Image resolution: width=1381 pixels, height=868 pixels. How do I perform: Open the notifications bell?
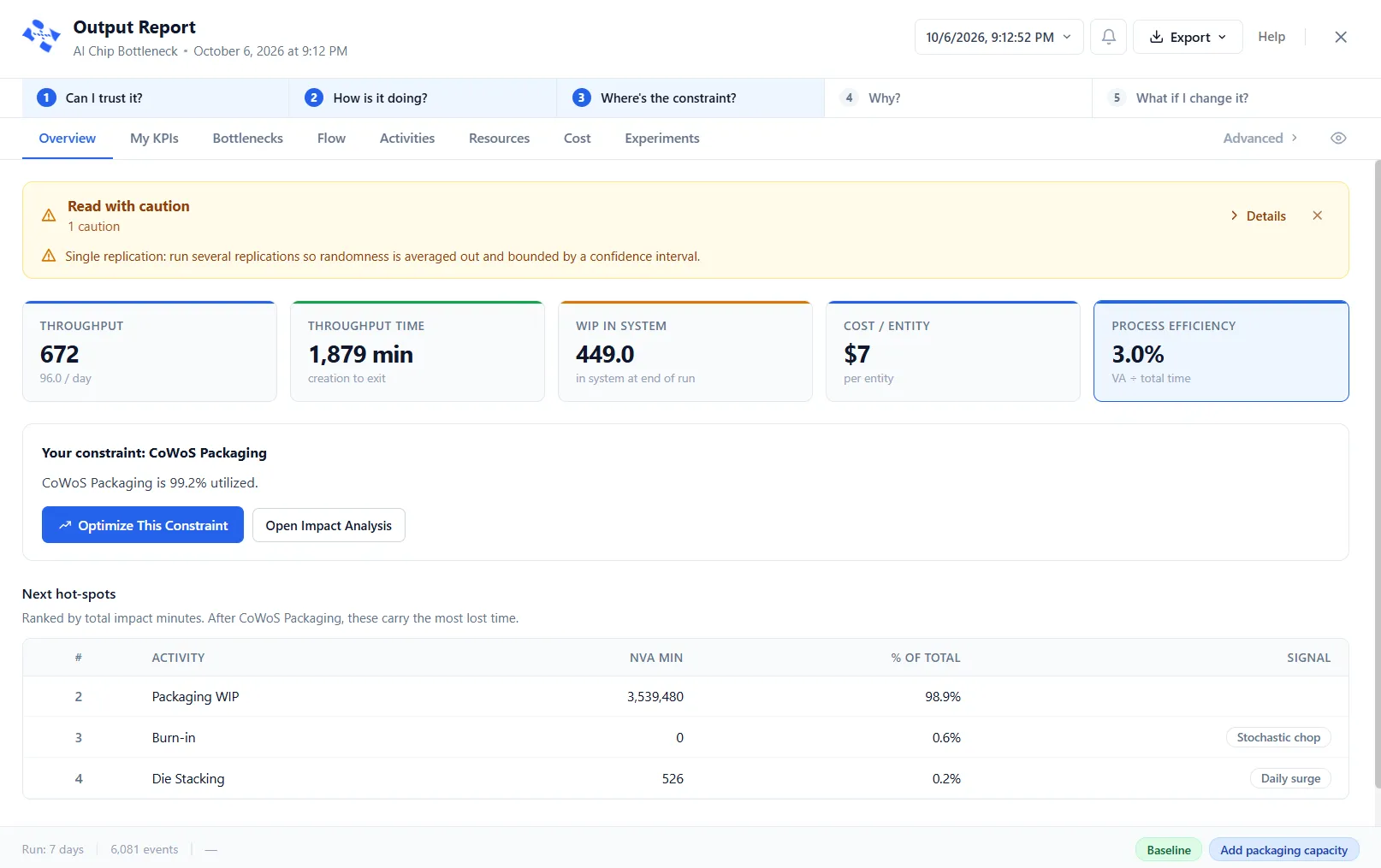tap(1108, 37)
